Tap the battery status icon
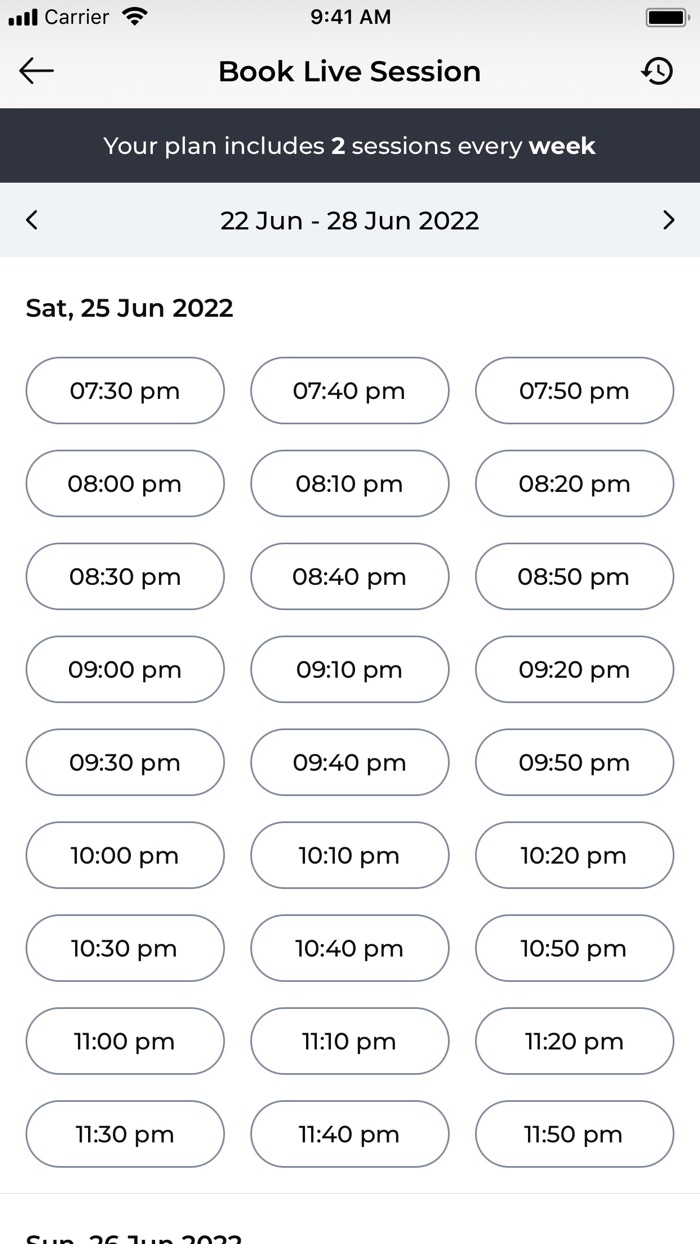Viewport: 700px width, 1244px height. pyautogui.click(x=666, y=17)
